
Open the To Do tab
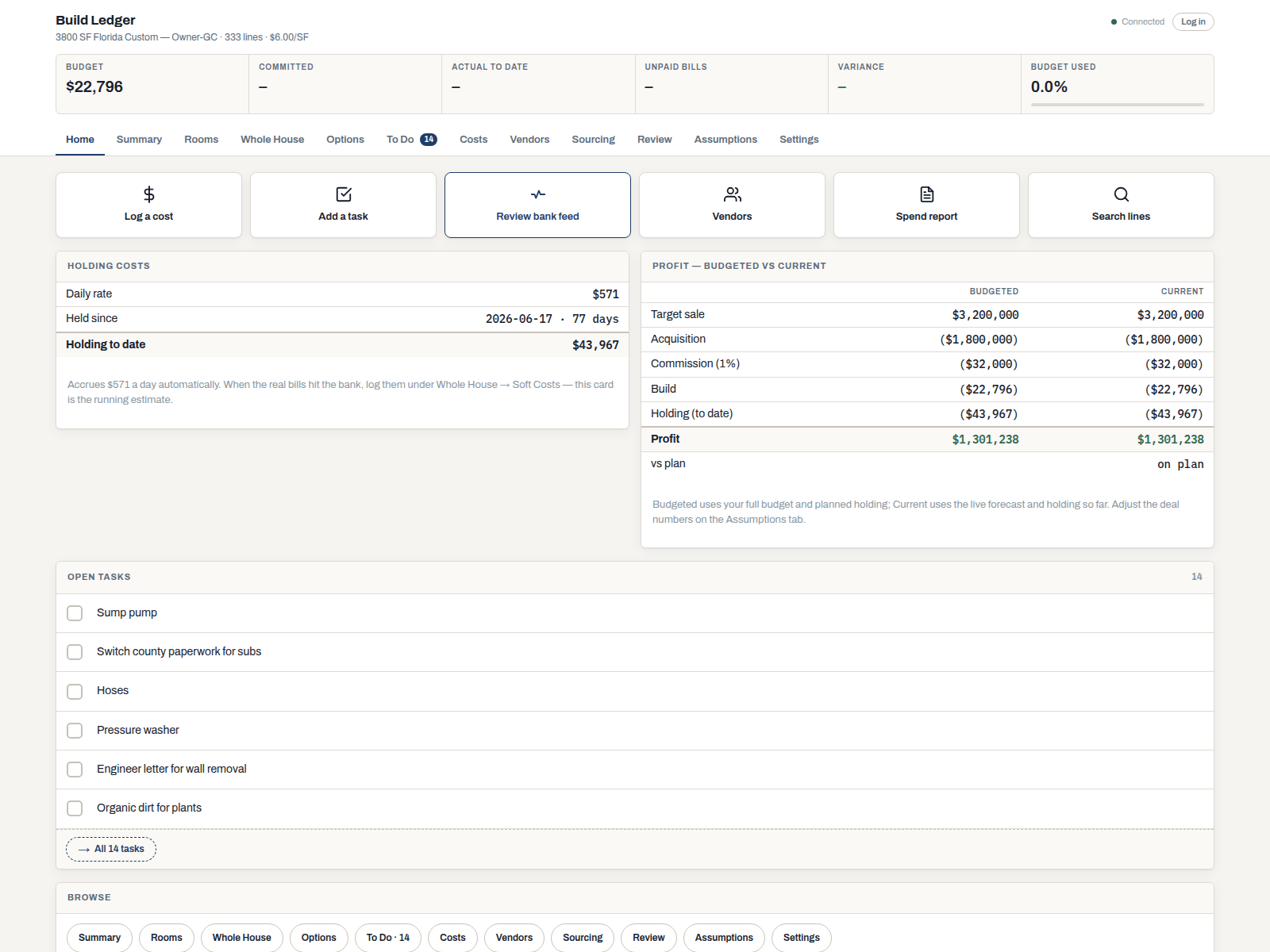[x=411, y=140]
